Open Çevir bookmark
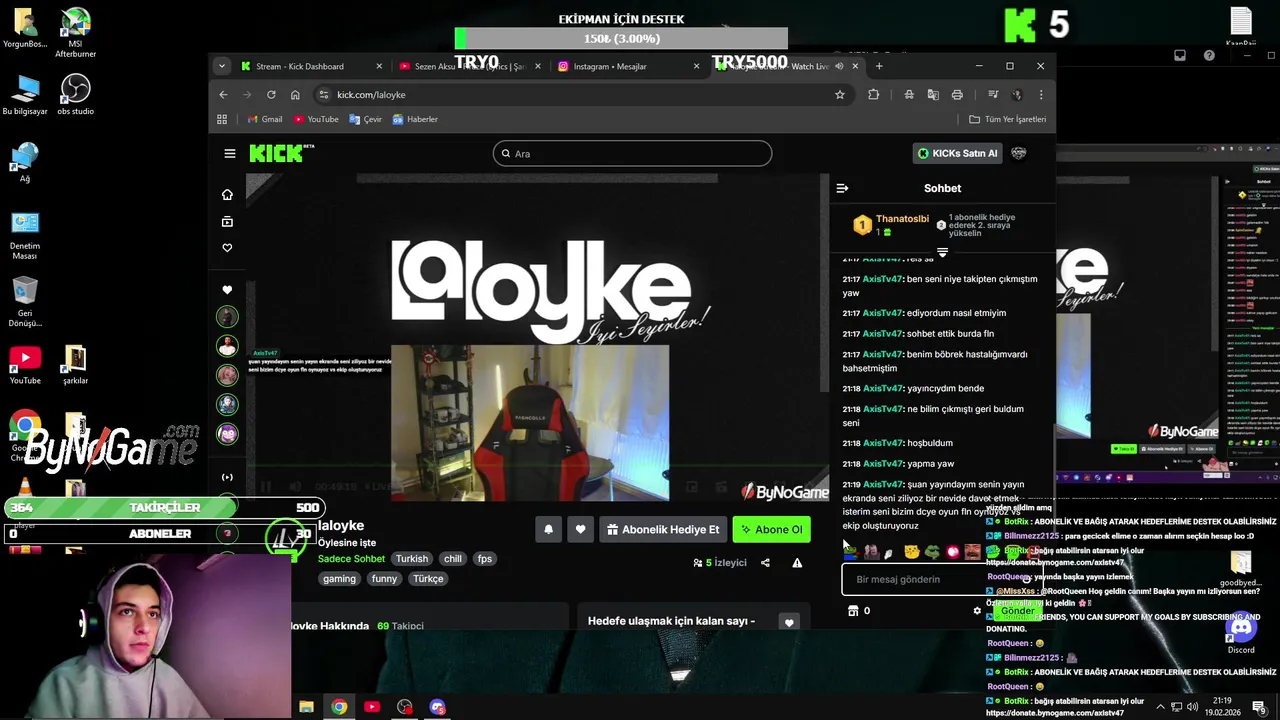 366,119
